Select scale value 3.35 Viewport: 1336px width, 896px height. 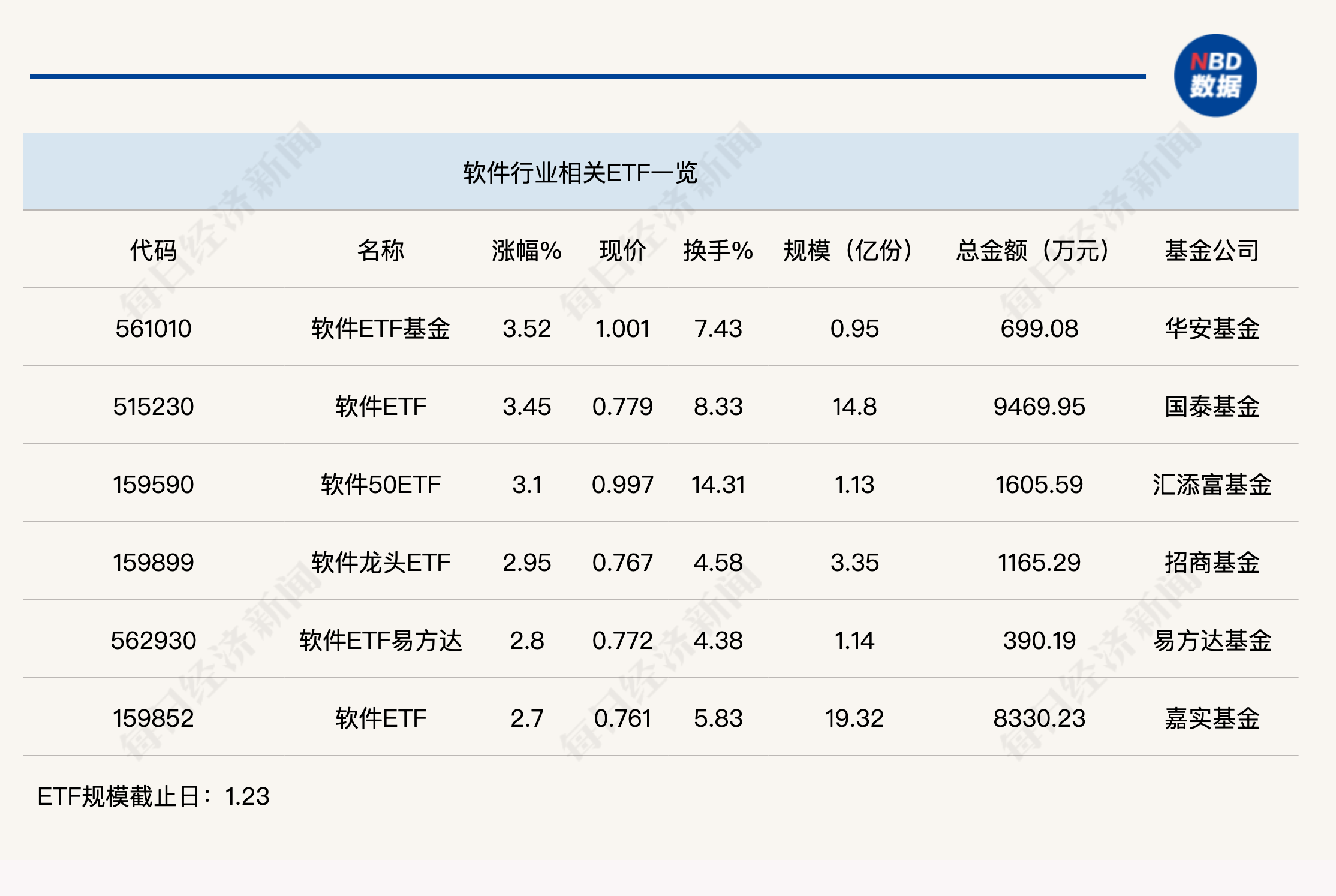[854, 563]
